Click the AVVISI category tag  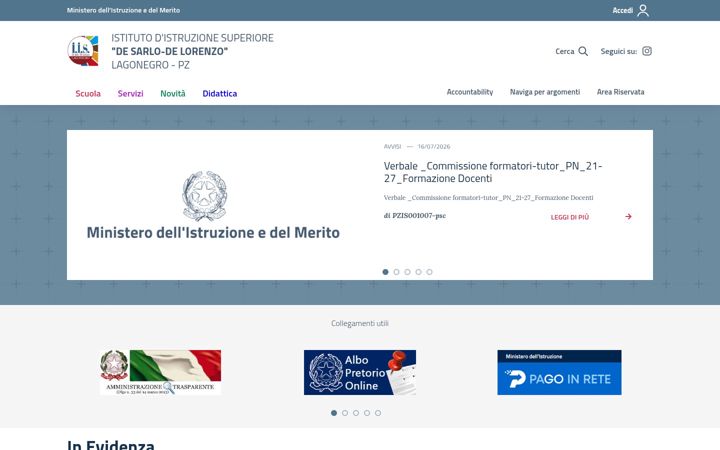(x=392, y=146)
